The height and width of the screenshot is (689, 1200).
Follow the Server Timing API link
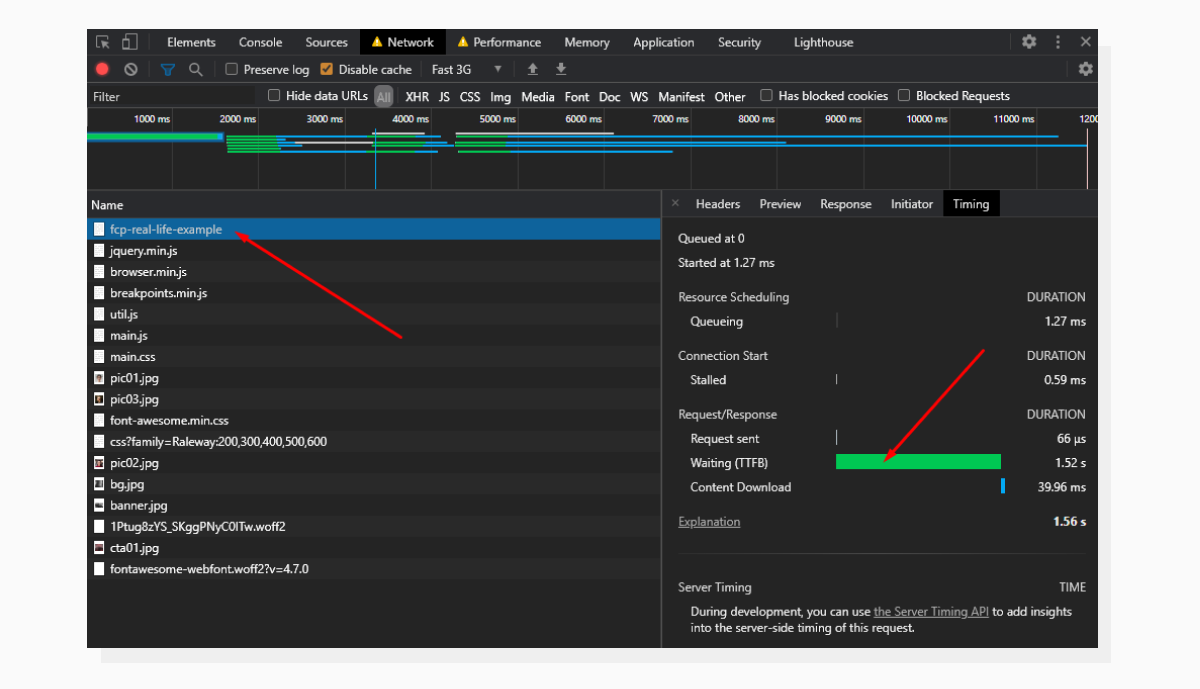point(930,611)
